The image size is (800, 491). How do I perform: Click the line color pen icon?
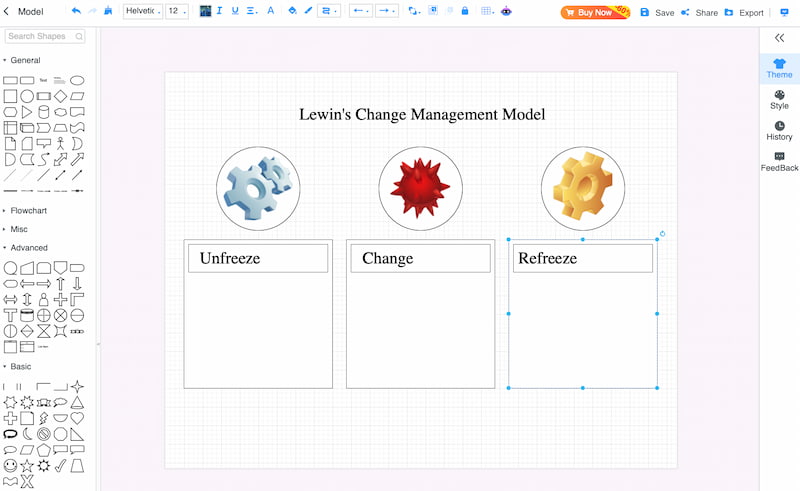[308, 11]
